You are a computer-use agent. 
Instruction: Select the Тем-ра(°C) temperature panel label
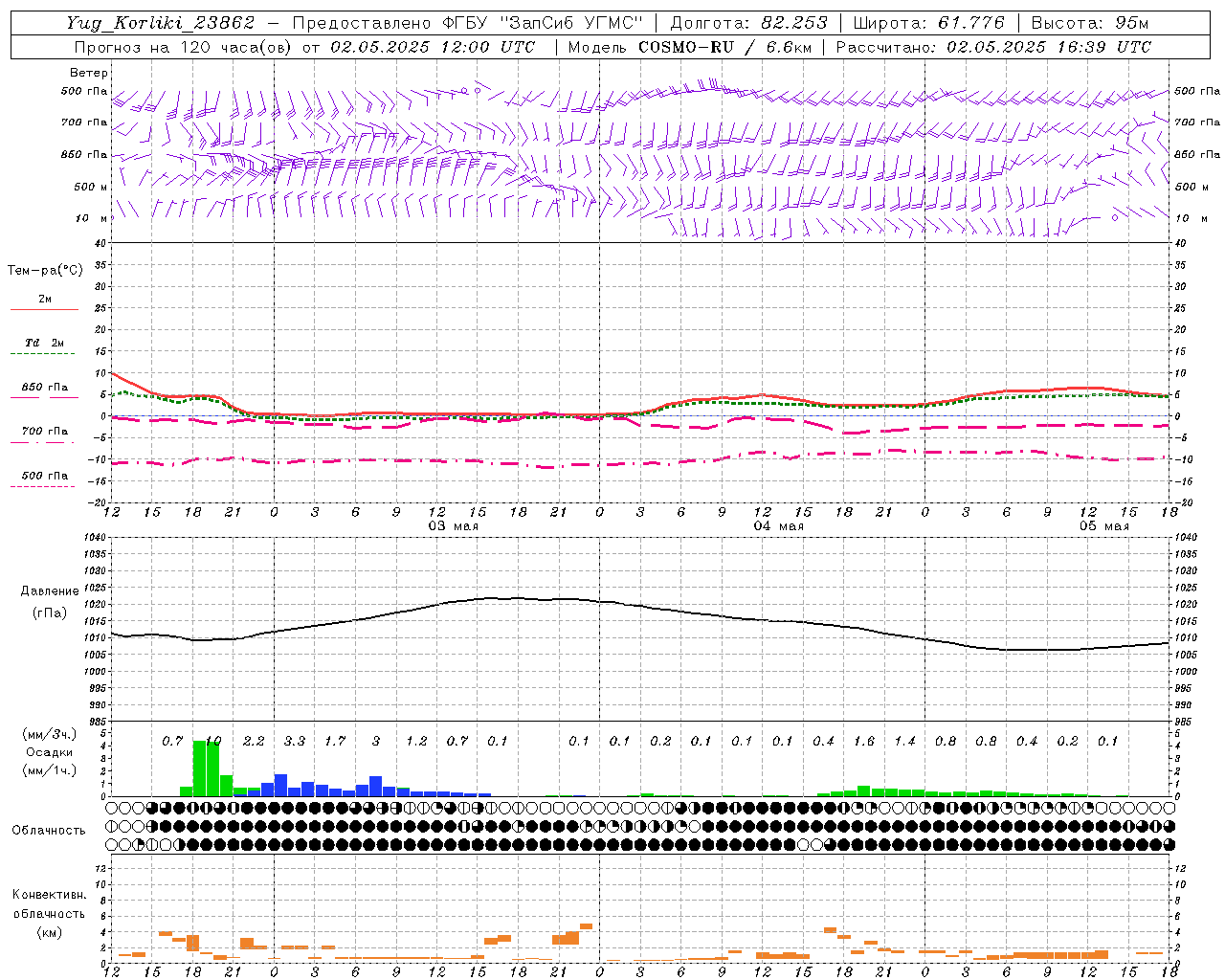click(x=45, y=271)
